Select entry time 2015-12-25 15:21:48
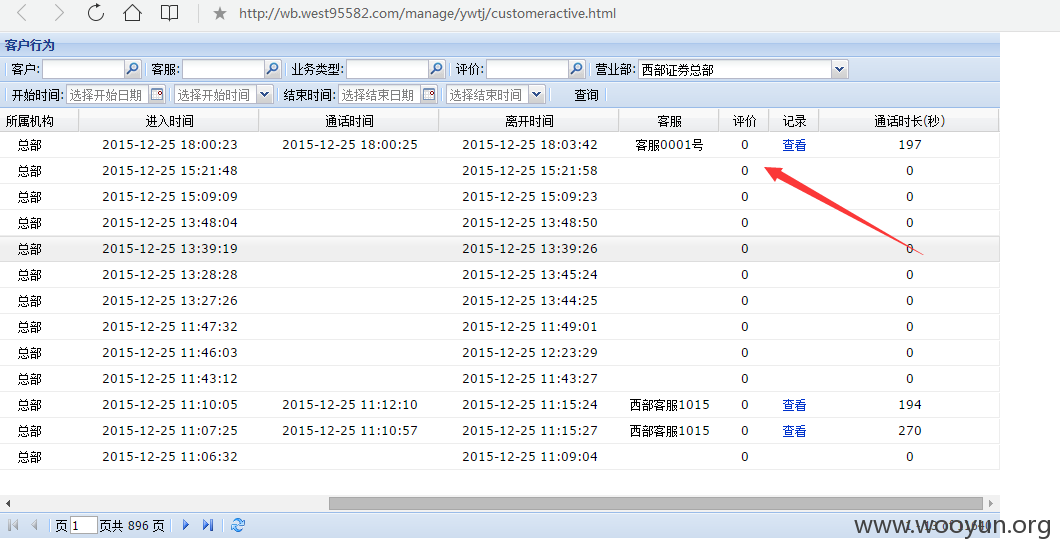The height and width of the screenshot is (554, 1060). tap(170, 170)
